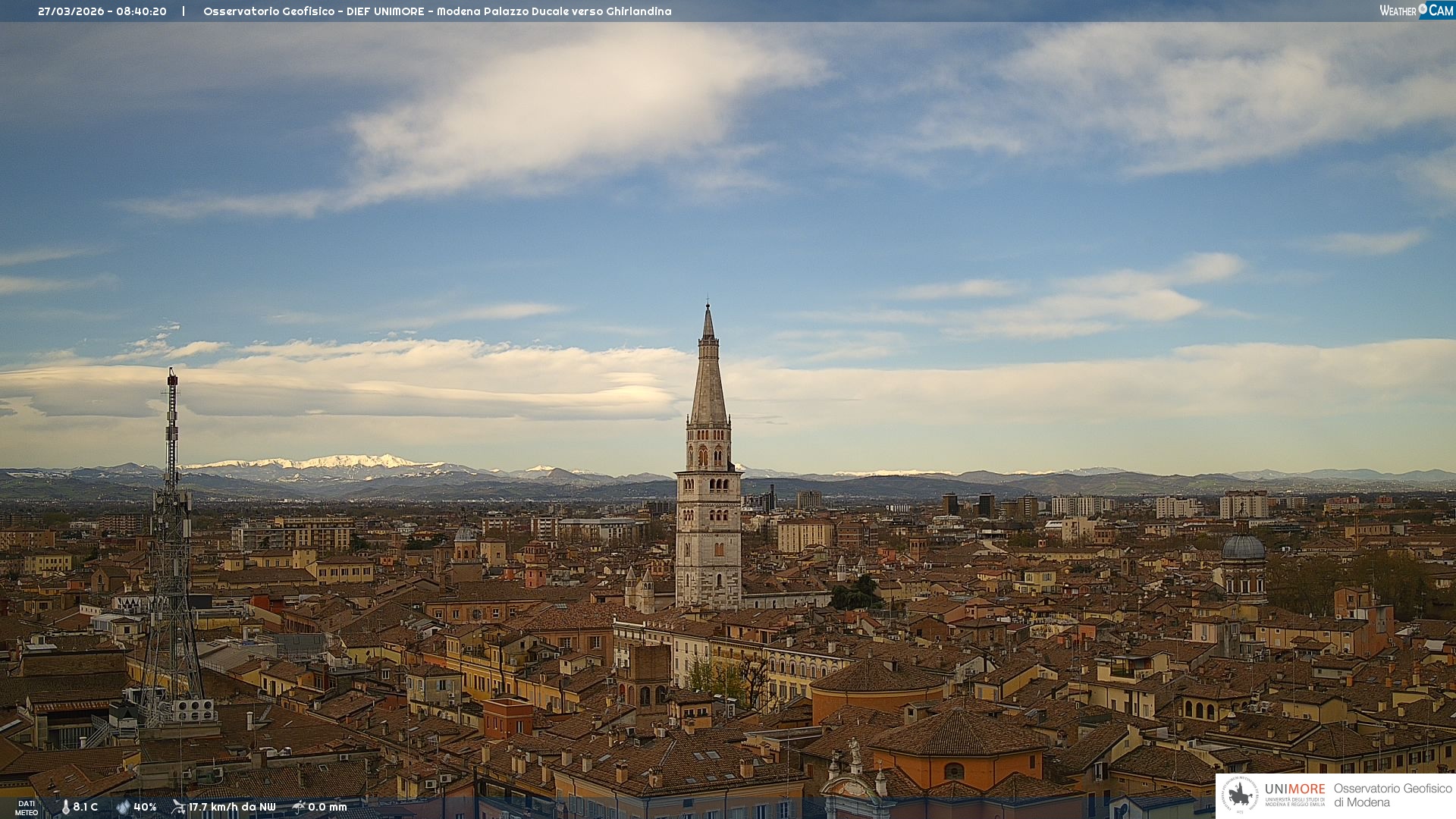Click the UNIMORE university seal emblem
The width and height of the screenshot is (1456, 819).
[1241, 795]
